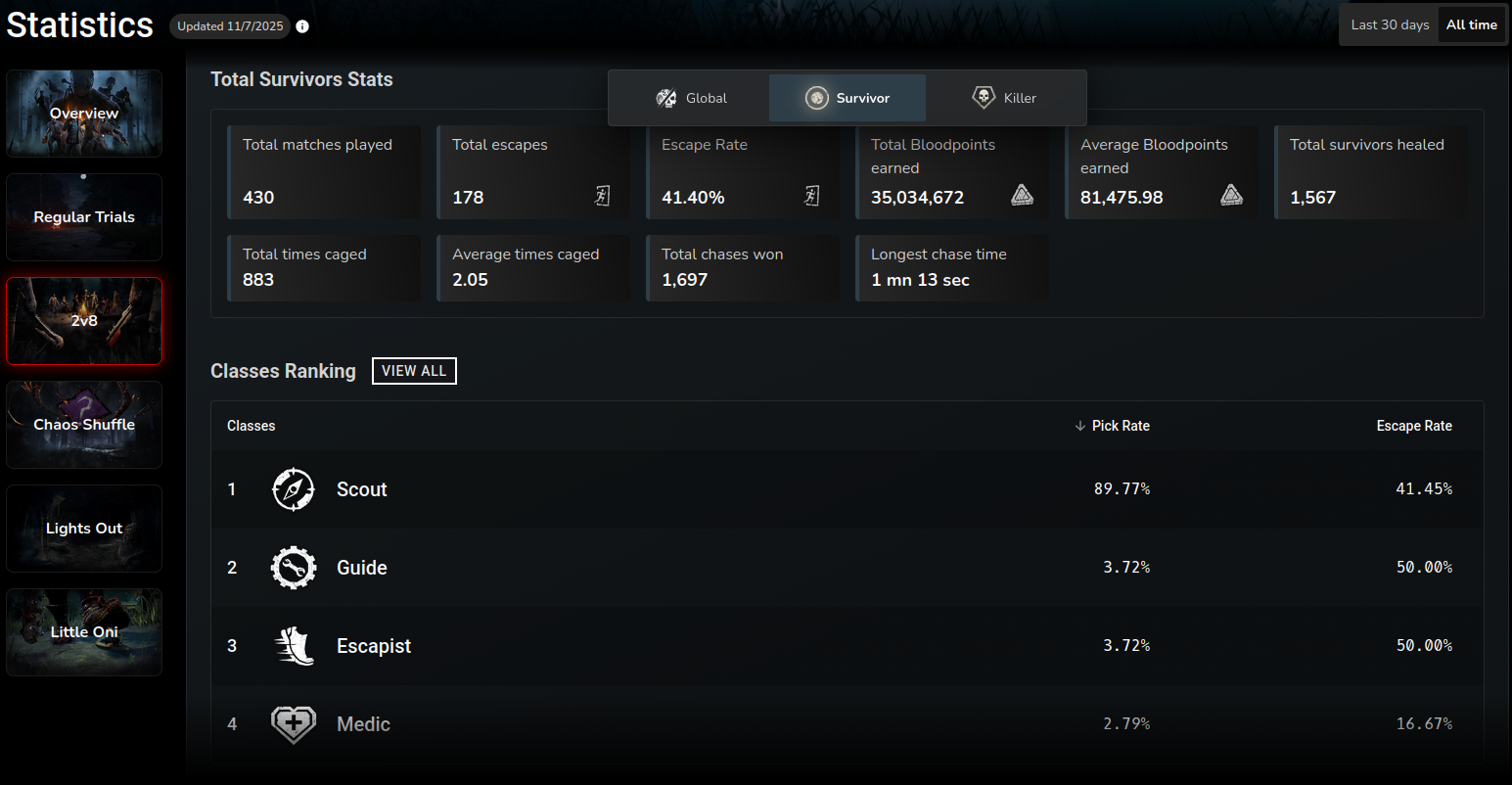Click the Medic class name

click(x=363, y=724)
